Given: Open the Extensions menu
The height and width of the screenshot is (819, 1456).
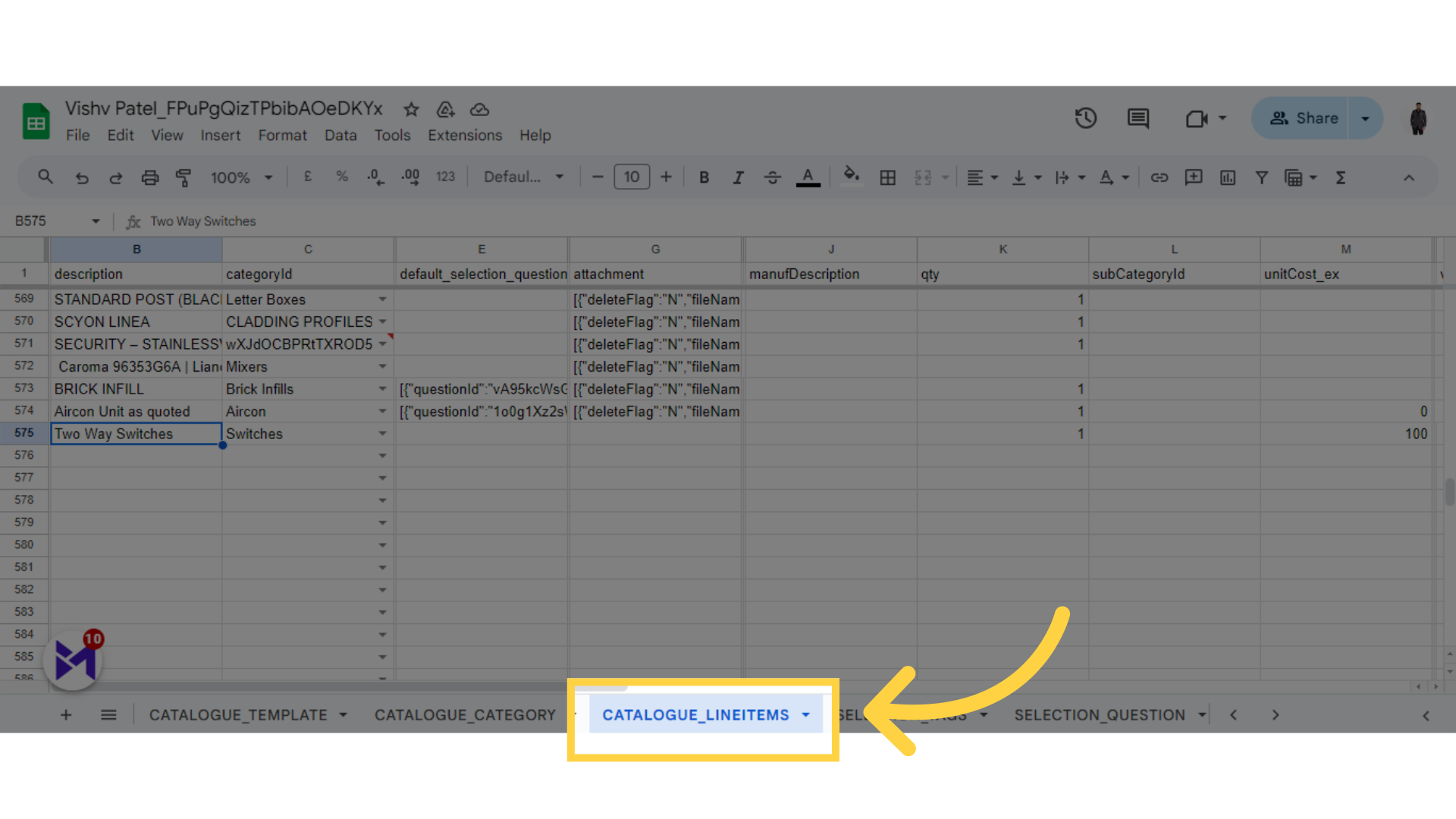Looking at the screenshot, I should [463, 135].
